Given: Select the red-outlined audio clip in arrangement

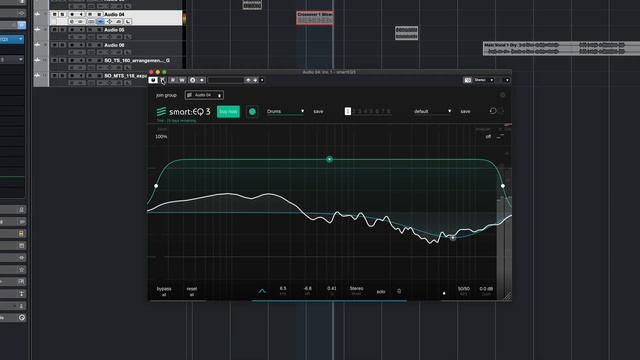Looking at the screenshot, I should tap(315, 18).
